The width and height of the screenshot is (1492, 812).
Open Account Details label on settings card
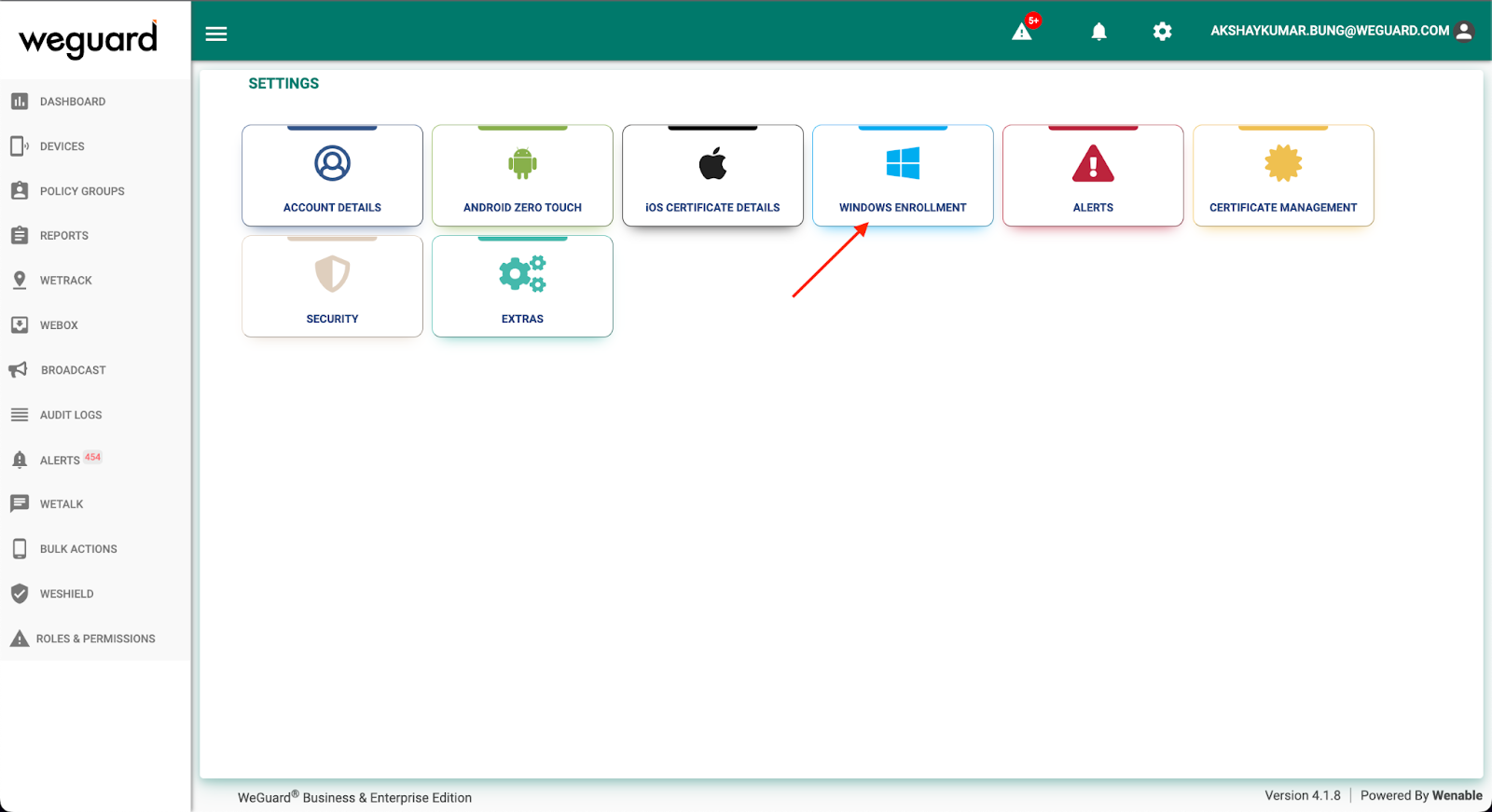click(332, 208)
